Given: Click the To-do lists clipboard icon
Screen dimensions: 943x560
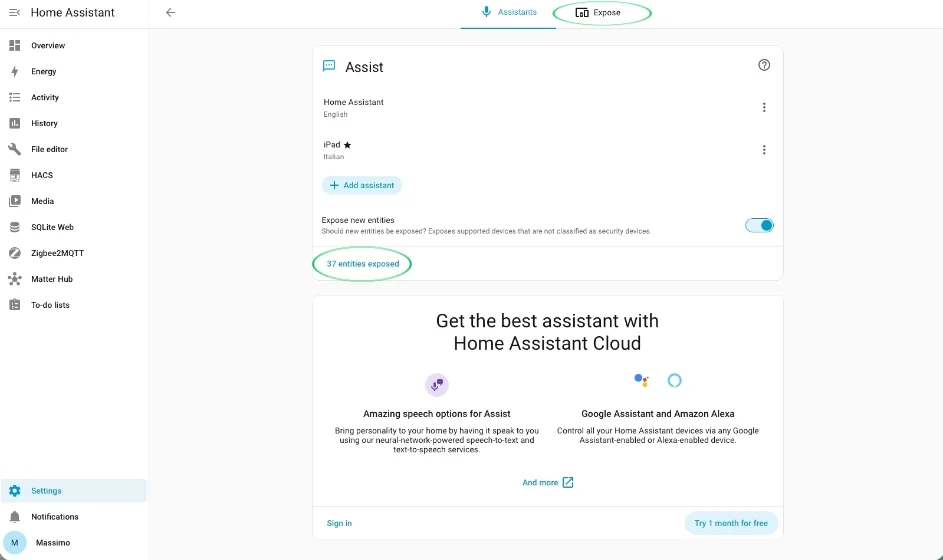Looking at the screenshot, I should pos(14,304).
